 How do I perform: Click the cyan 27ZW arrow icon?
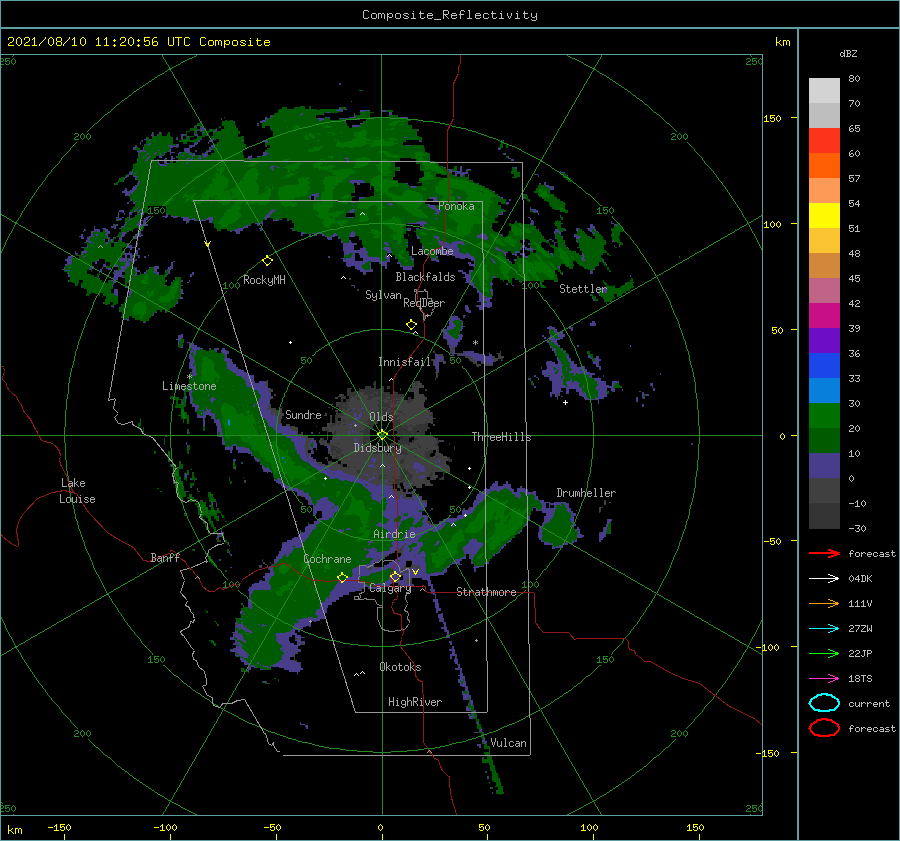(824, 629)
